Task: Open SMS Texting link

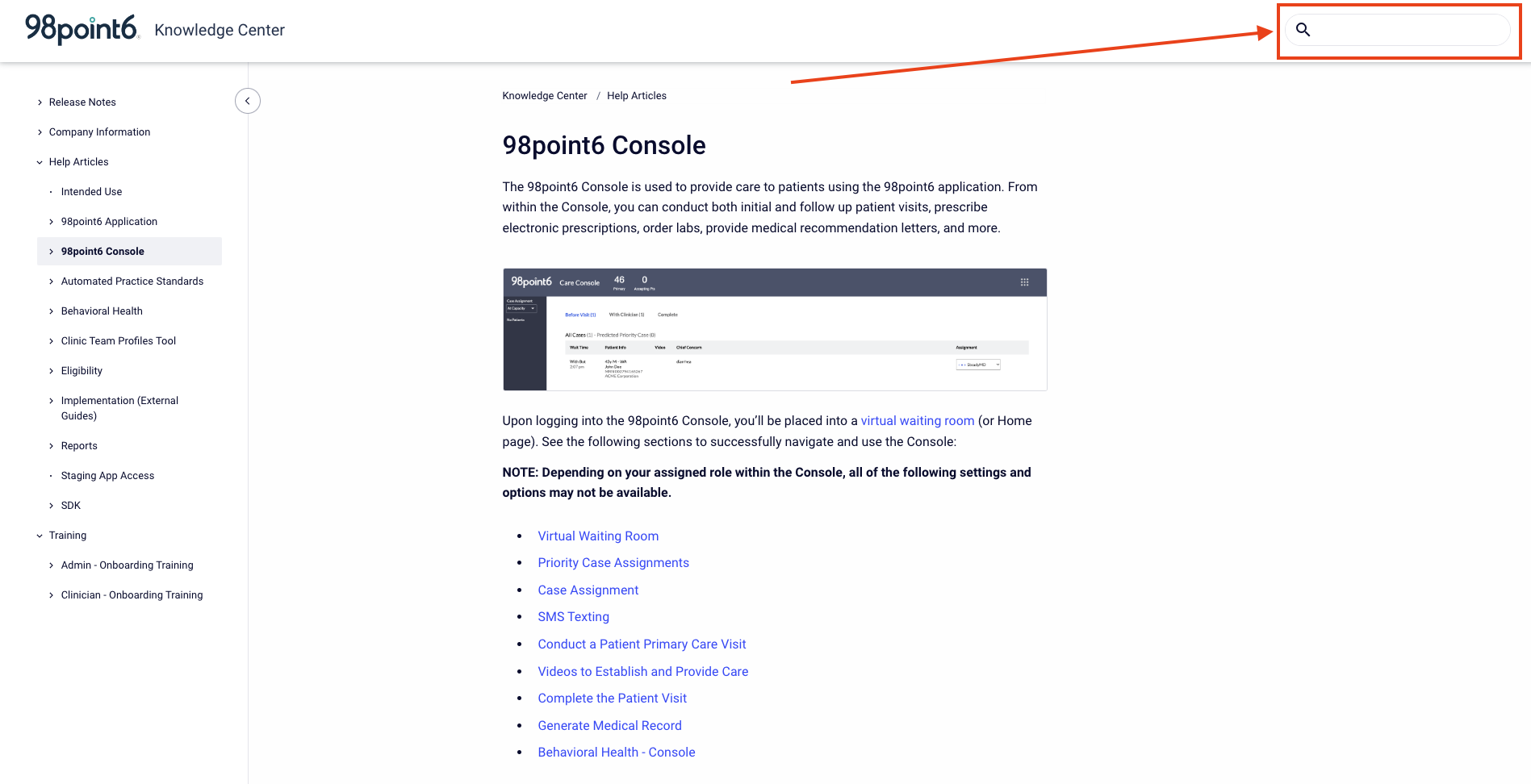Action: click(574, 617)
